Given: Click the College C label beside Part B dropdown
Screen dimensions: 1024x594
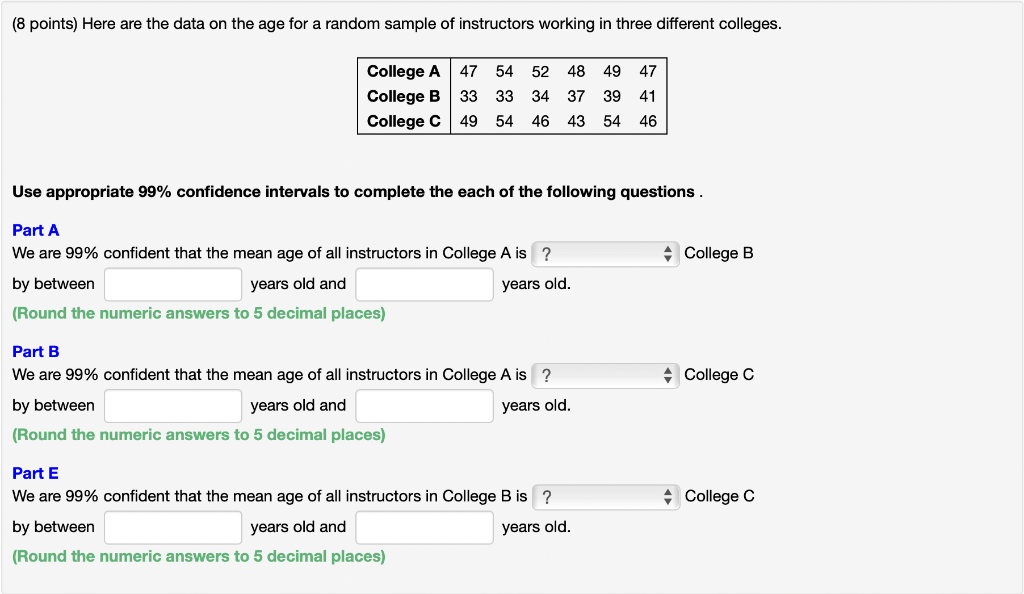Looking at the screenshot, I should (718, 374).
